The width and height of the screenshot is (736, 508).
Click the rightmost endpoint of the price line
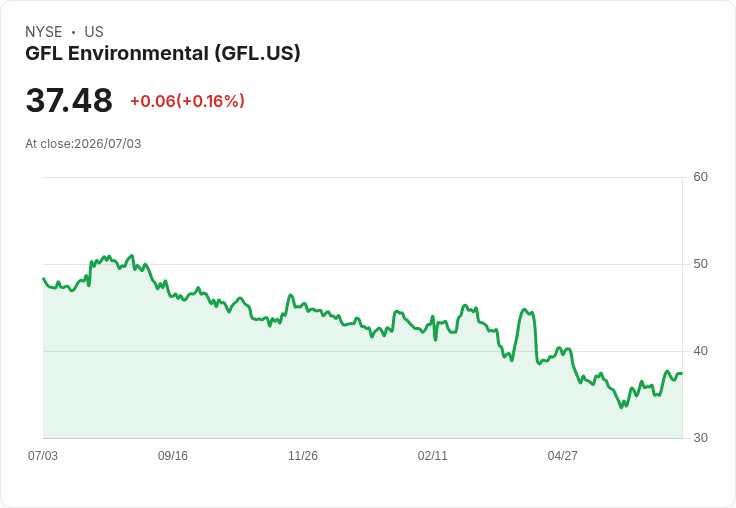pyautogui.click(x=682, y=373)
